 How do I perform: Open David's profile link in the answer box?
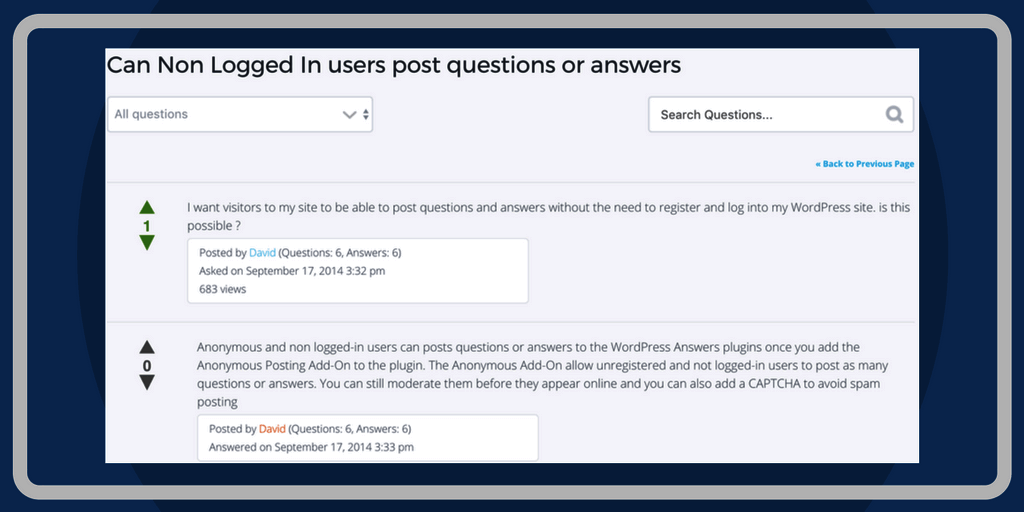click(272, 429)
